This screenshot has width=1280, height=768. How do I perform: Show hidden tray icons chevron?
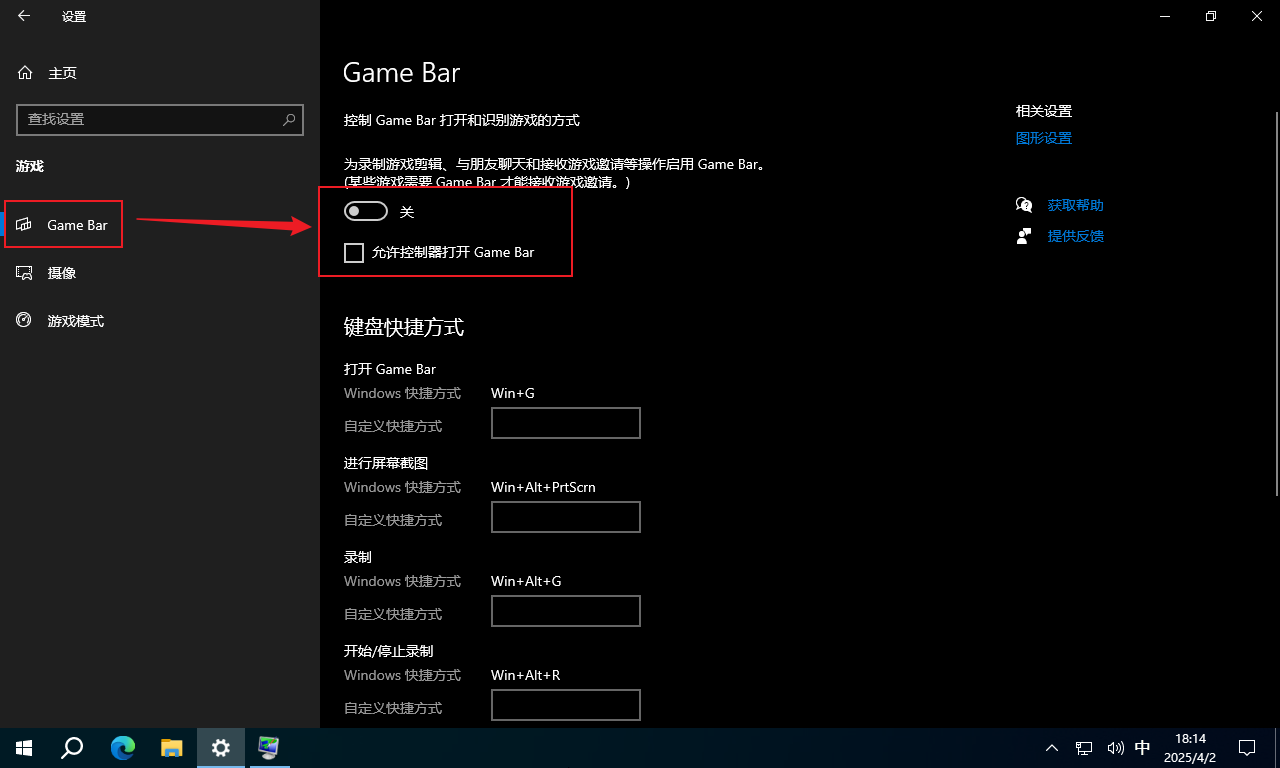pos(1052,747)
